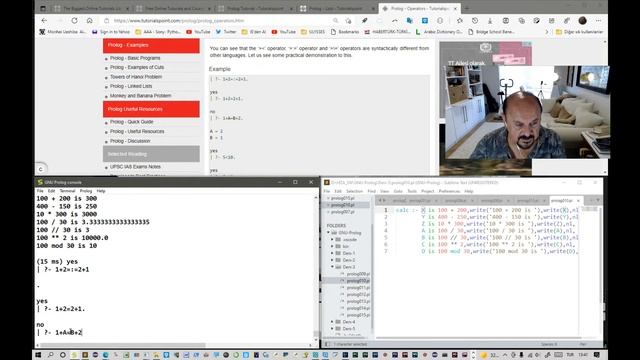Open Find menu in Sublime Text
640x360 pixels.
371,191
